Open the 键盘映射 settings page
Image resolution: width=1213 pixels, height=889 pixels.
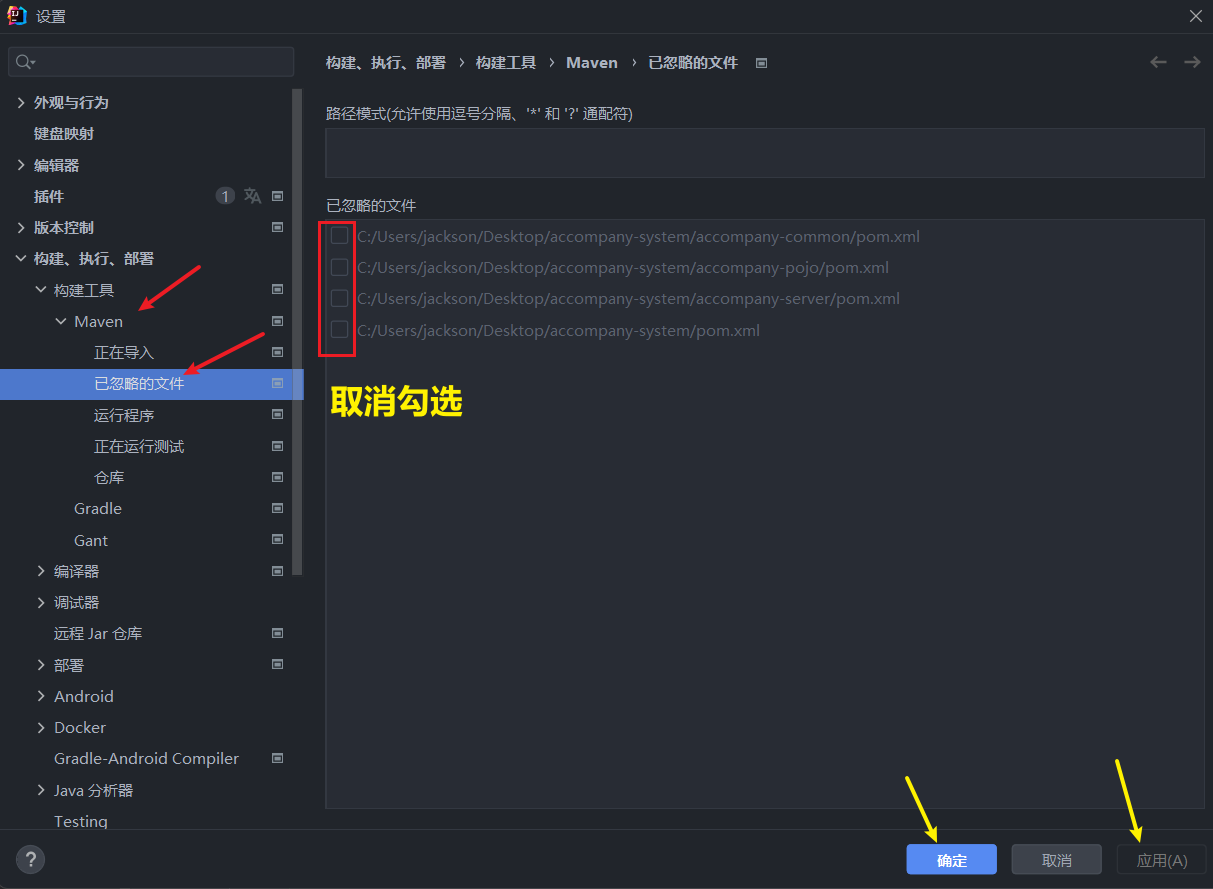point(64,133)
